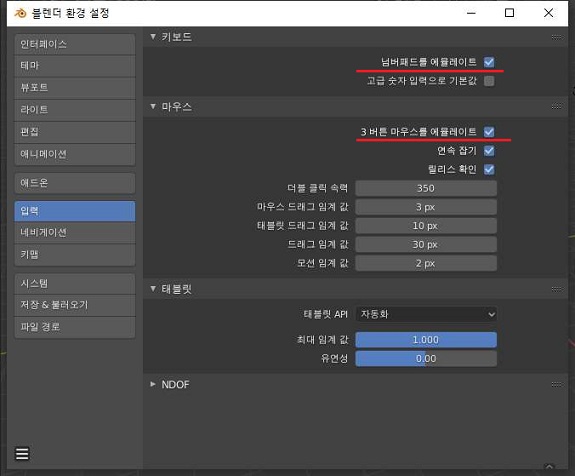Switch to the 뷰포트 tab

(75, 88)
